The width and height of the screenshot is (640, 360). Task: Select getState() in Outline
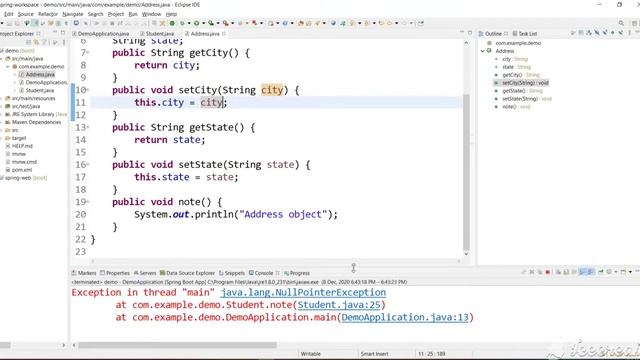click(x=522, y=91)
